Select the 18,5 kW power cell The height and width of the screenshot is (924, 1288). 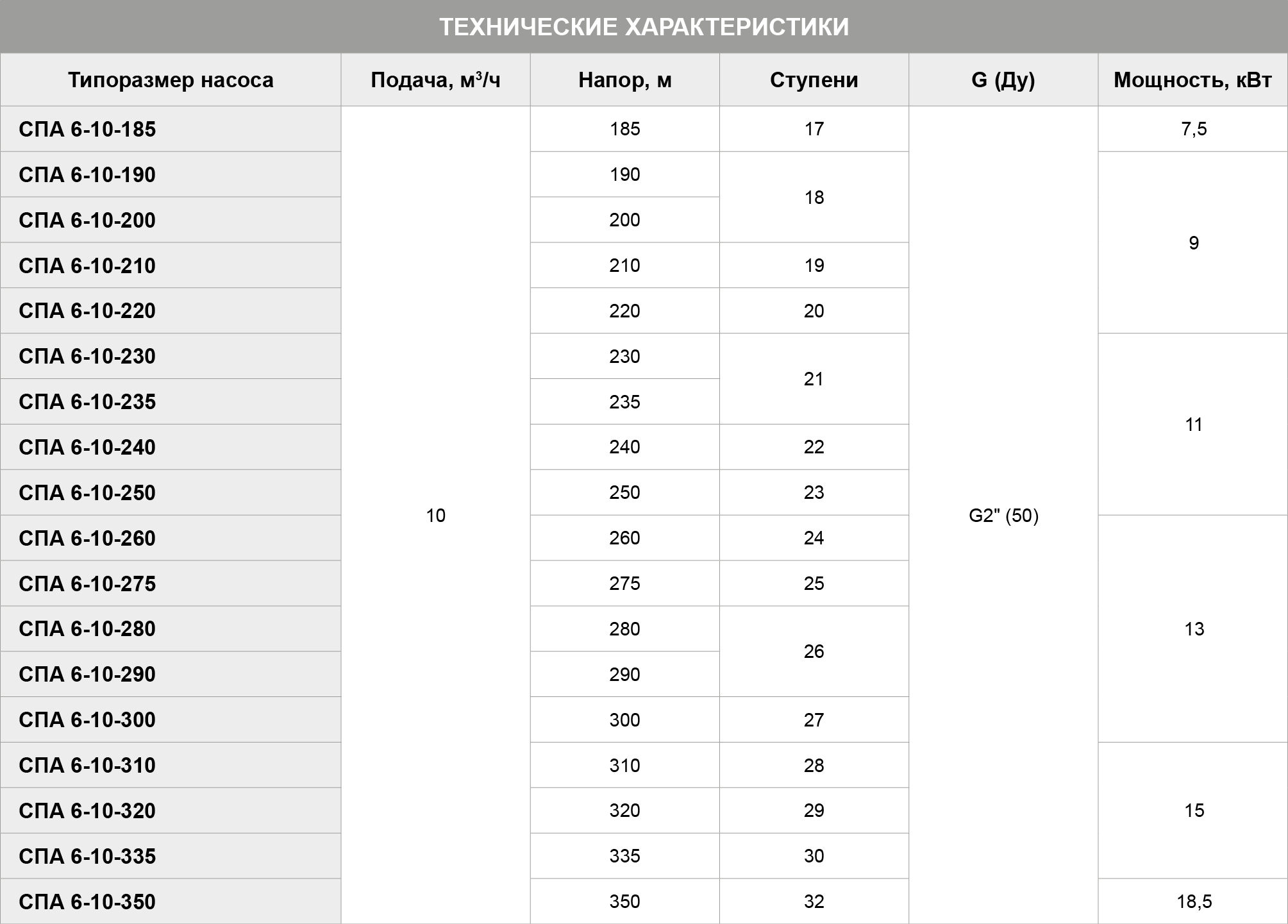(1193, 902)
